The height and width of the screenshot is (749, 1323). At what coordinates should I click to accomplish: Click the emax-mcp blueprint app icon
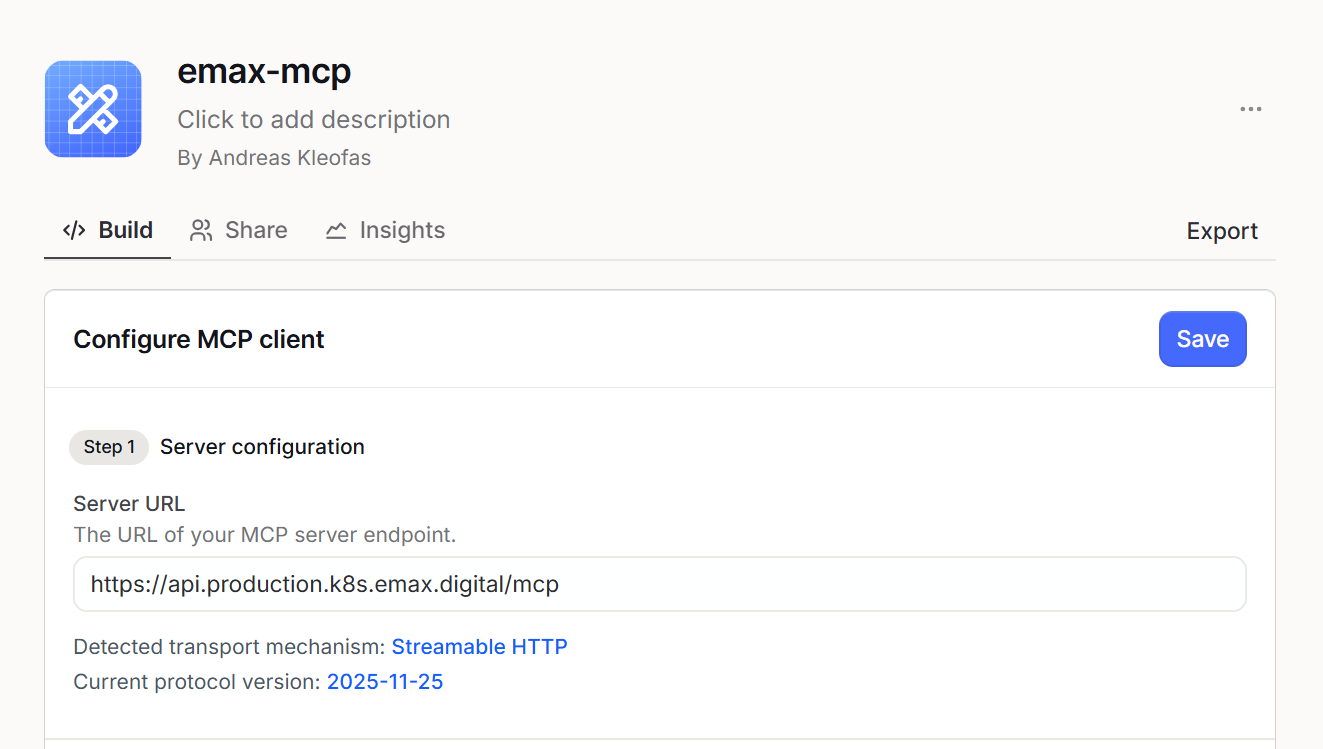click(x=93, y=109)
